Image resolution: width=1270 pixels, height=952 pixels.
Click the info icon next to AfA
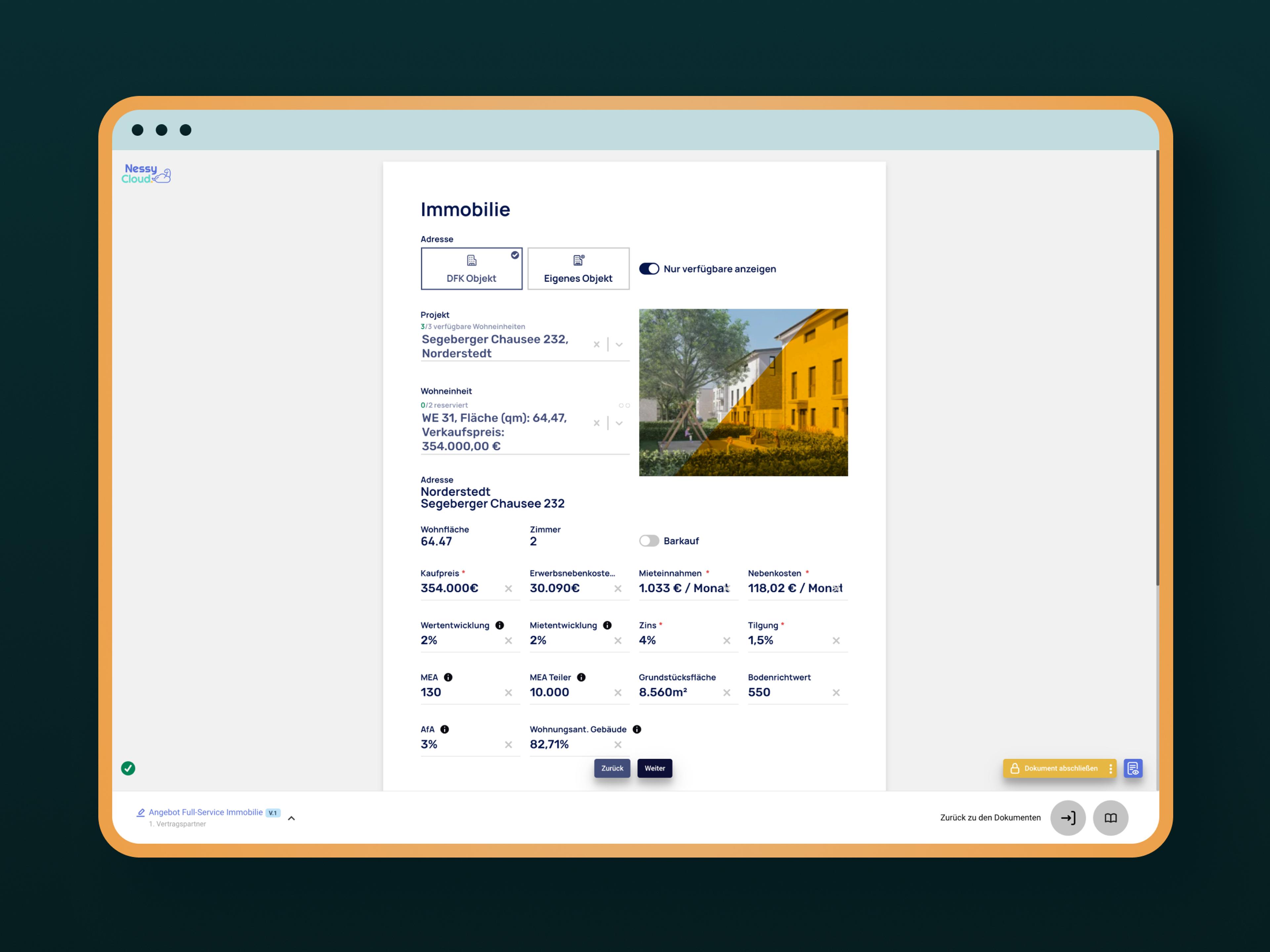(444, 729)
